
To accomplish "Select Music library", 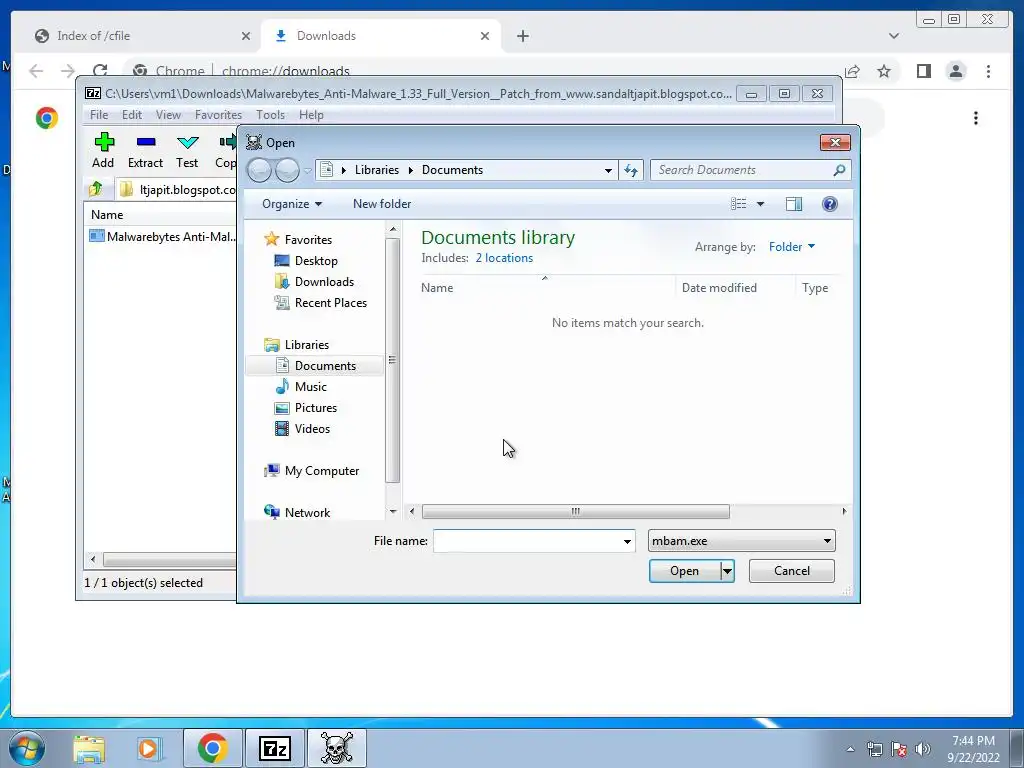I will (310, 387).
